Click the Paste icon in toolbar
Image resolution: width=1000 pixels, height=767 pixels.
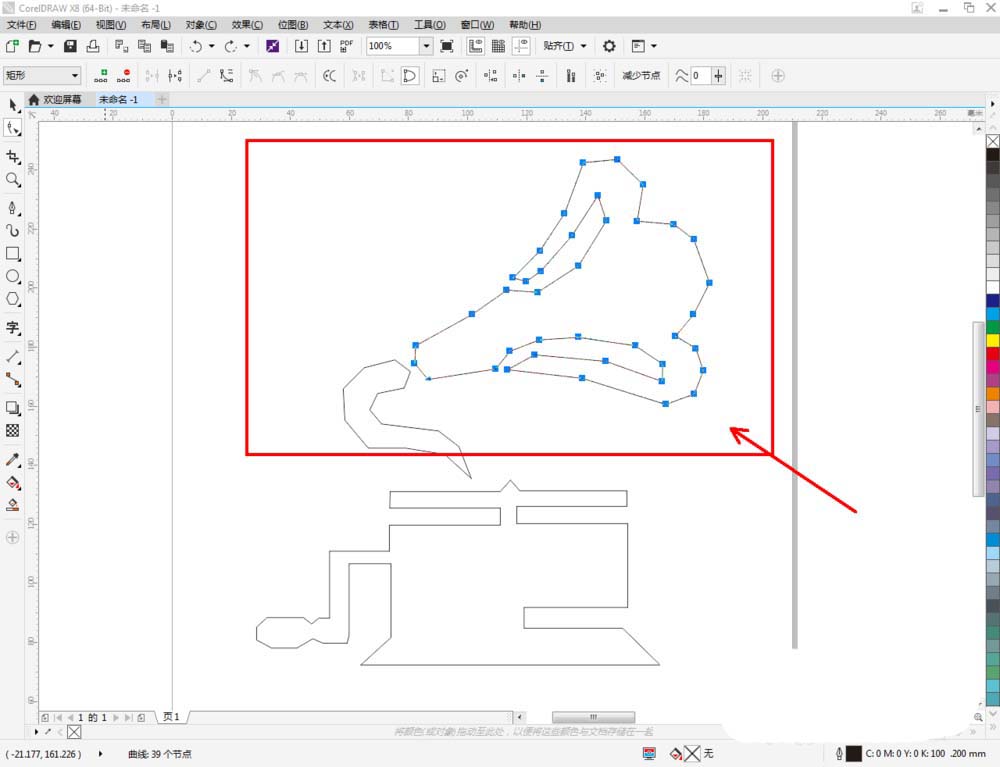(x=167, y=46)
